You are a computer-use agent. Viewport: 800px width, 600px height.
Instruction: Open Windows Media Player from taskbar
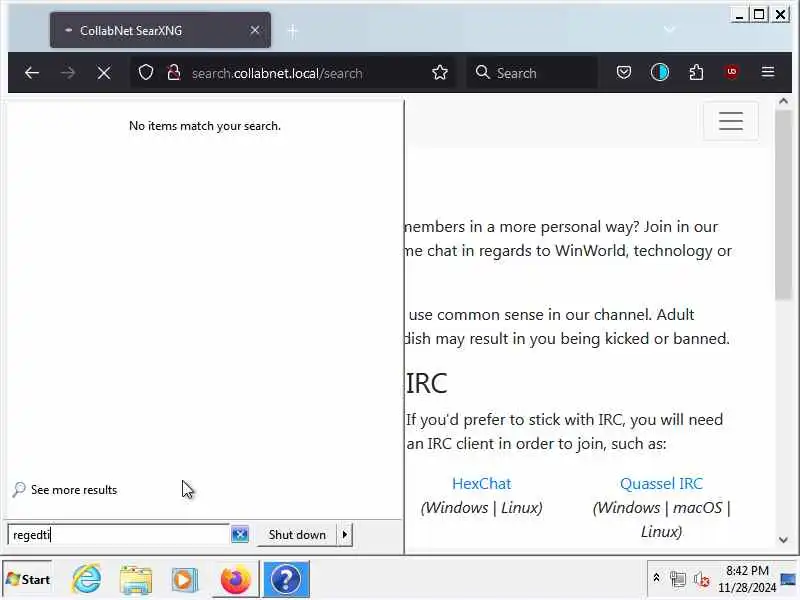tap(185, 579)
